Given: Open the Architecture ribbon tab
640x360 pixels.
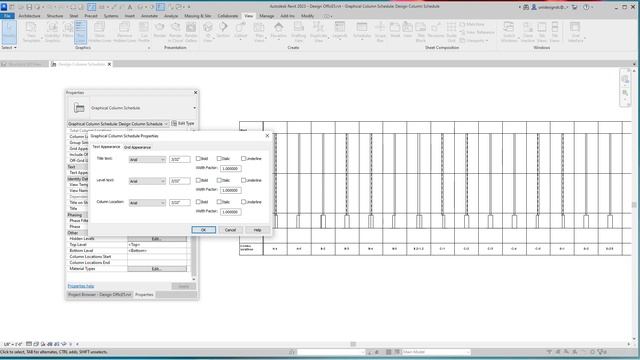Looking at the screenshot, I should [29, 16].
